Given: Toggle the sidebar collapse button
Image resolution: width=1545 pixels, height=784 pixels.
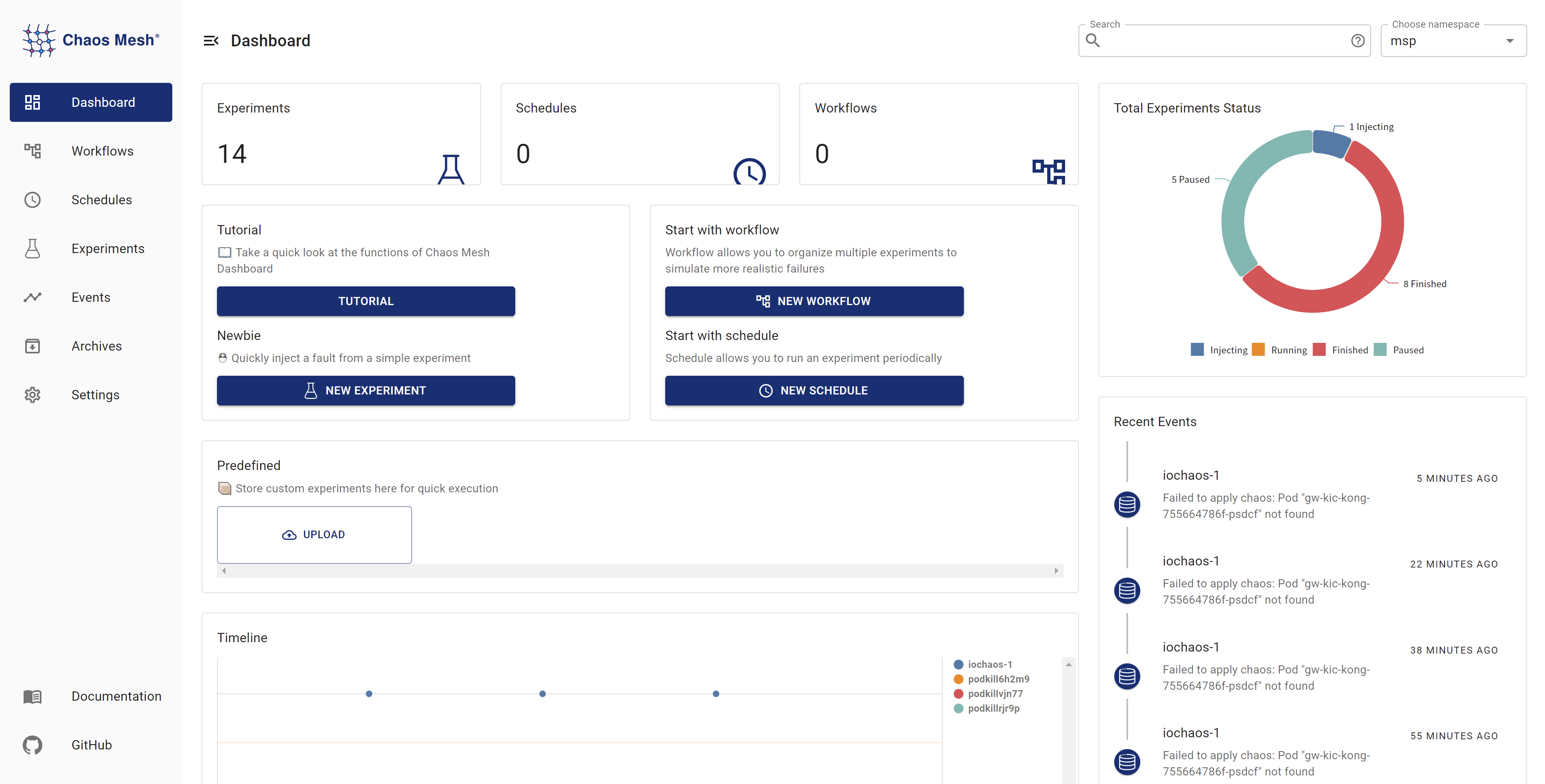Looking at the screenshot, I should click(210, 40).
